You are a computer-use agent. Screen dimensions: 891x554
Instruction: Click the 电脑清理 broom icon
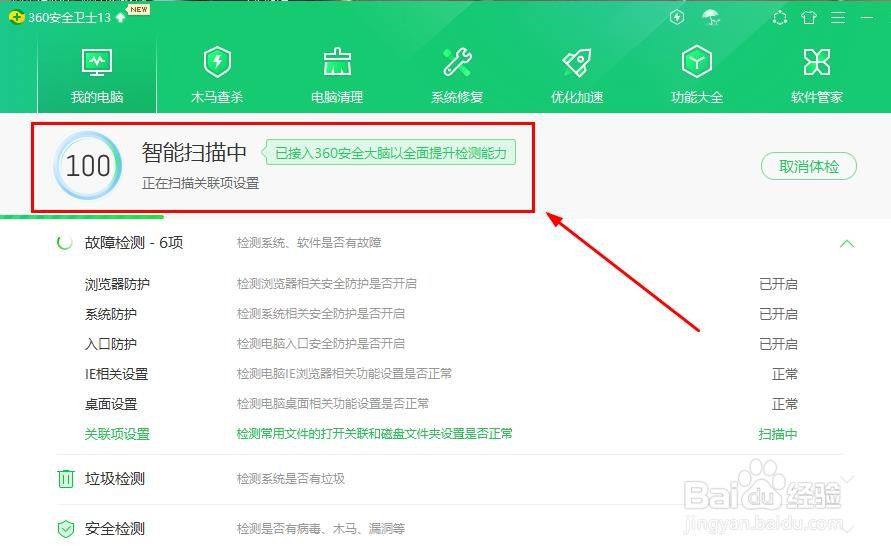(337, 62)
